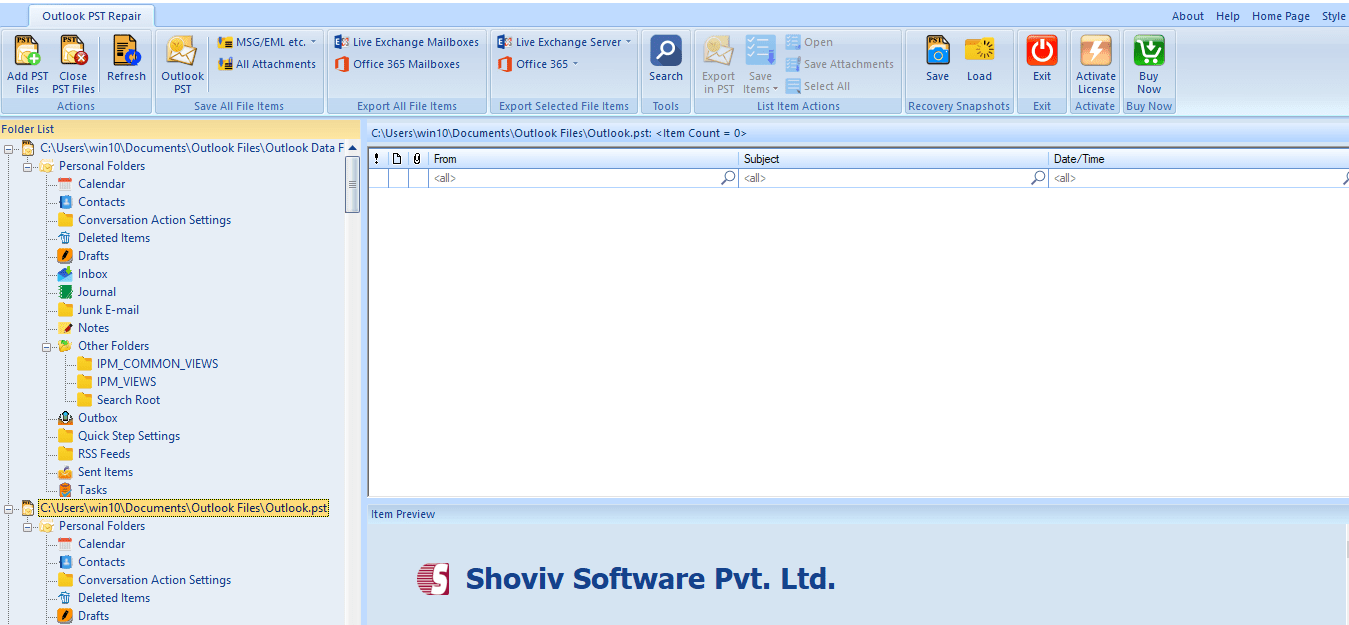
Task: Click the item type document column header
Action: 397,159
